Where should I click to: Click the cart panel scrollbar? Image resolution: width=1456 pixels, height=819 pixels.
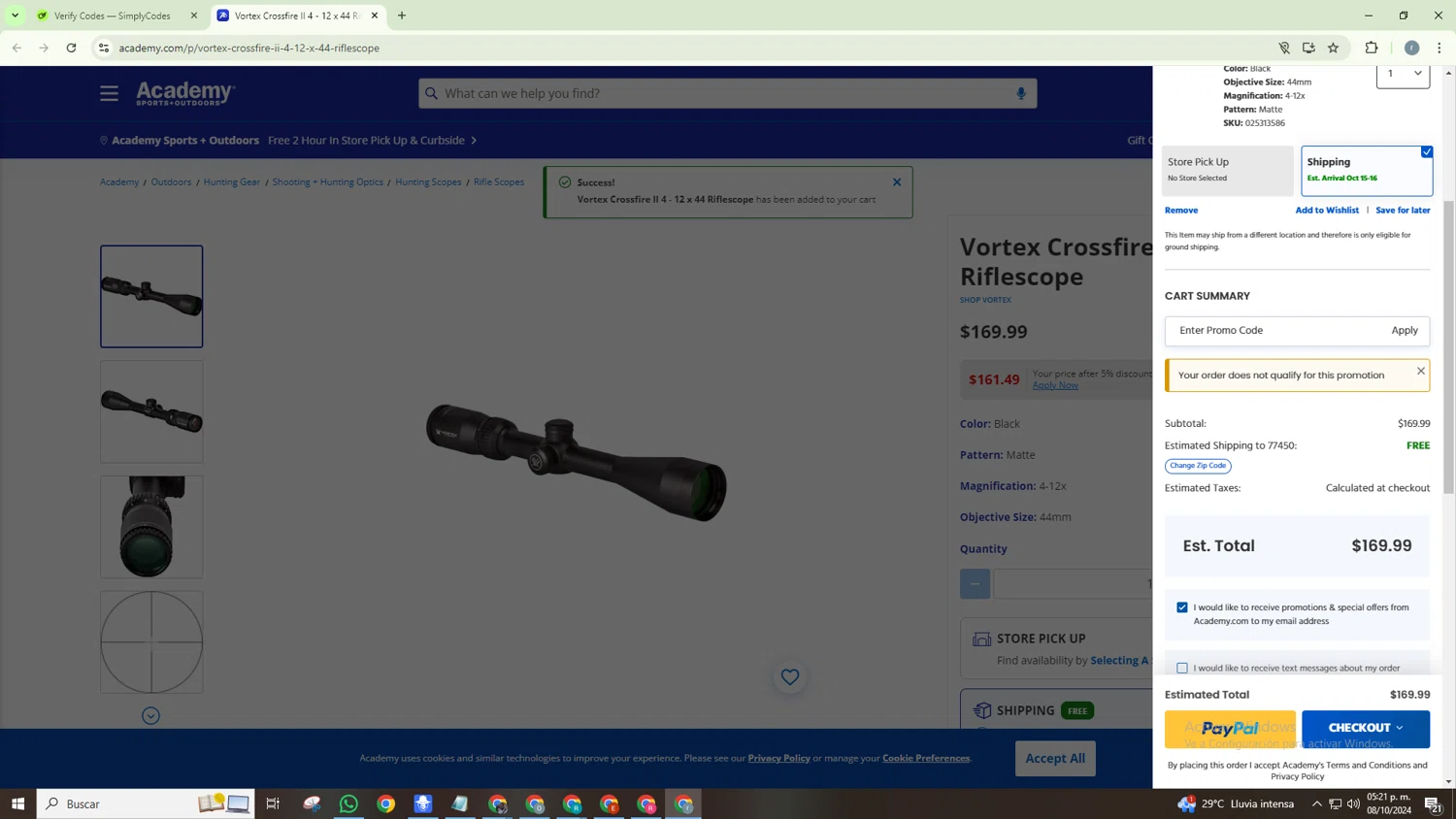tap(1448, 349)
